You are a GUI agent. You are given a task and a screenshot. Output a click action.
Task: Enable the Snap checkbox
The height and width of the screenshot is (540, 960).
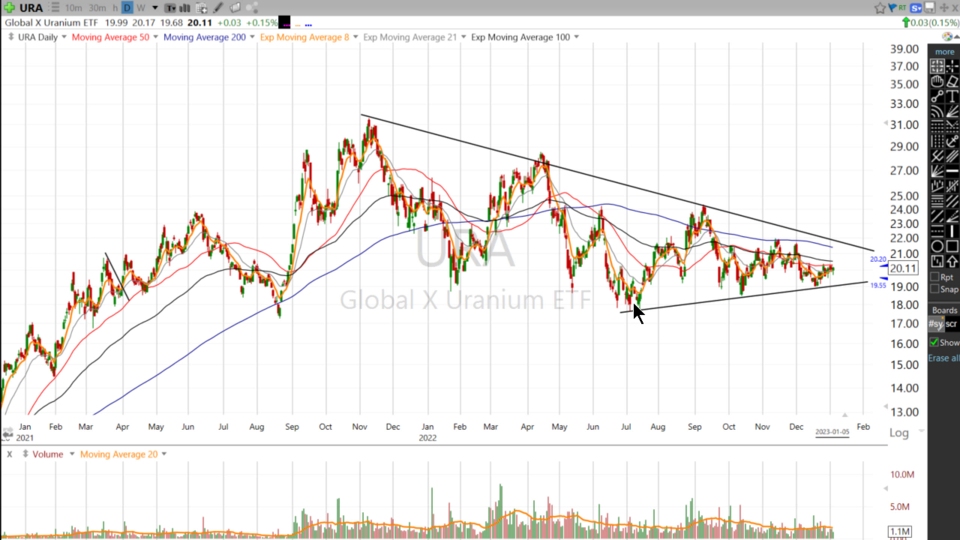(x=934, y=289)
